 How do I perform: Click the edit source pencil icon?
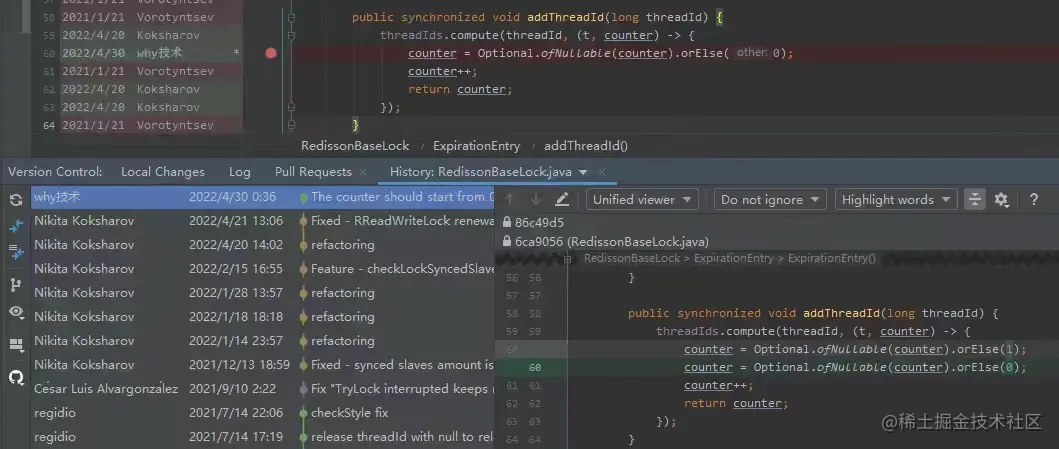coord(562,199)
